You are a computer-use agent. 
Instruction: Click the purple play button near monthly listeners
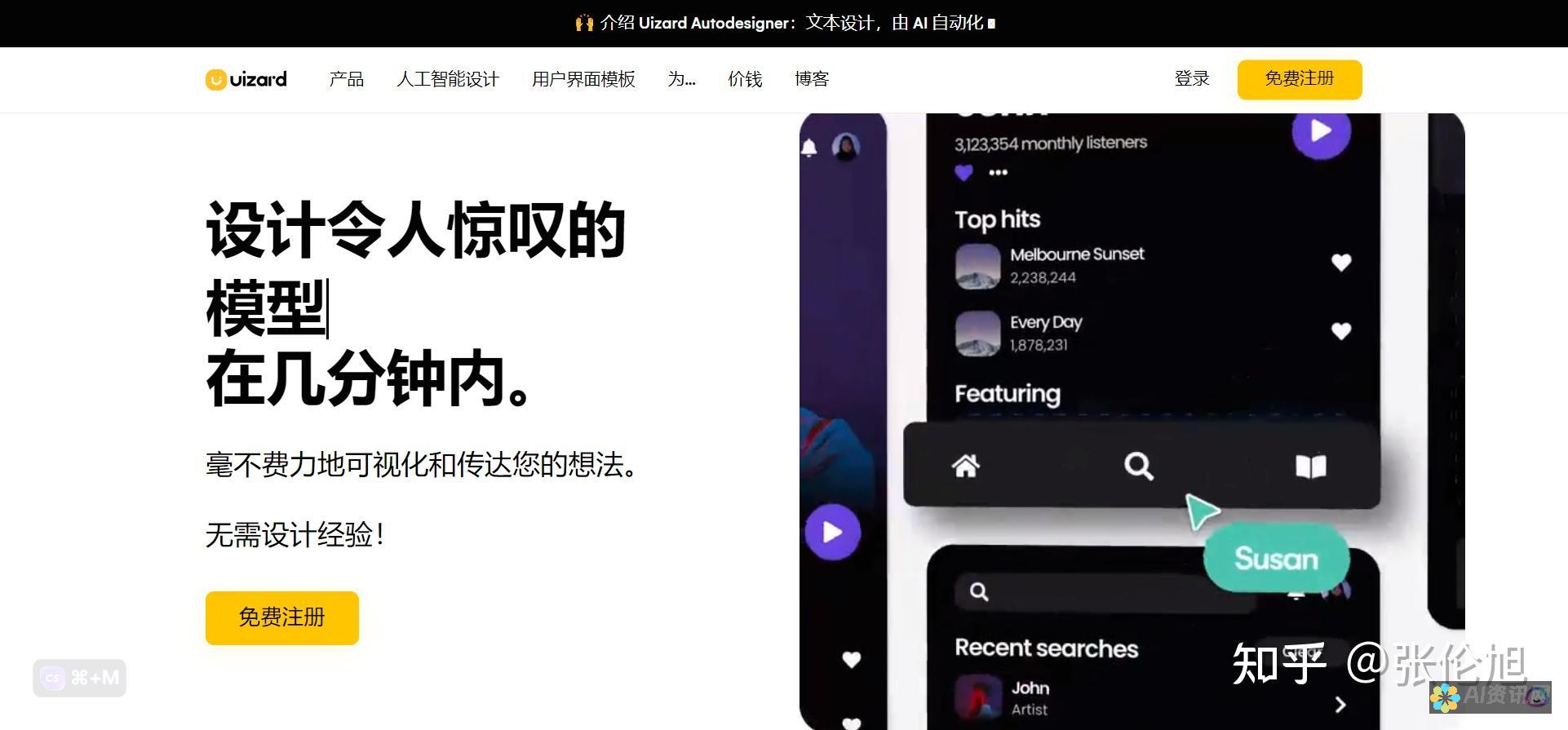point(1321,131)
